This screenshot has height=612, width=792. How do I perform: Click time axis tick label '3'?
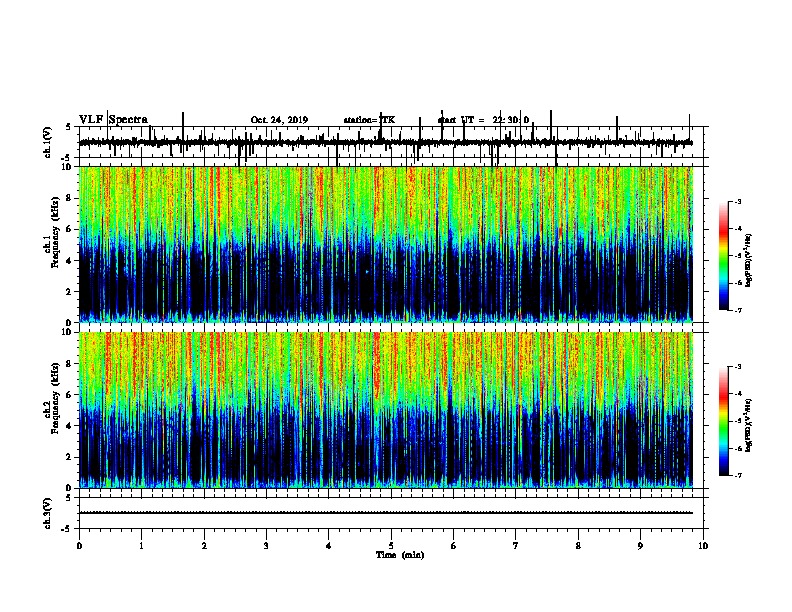point(266,546)
